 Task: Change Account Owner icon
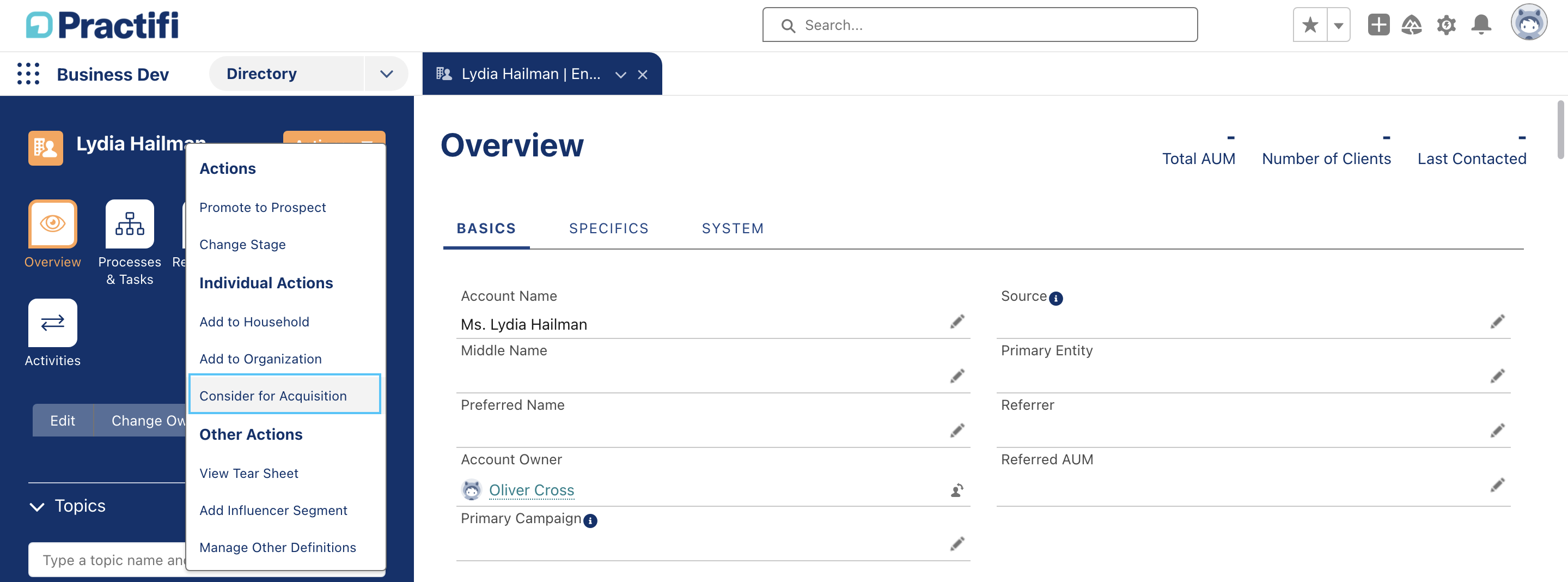coord(956,490)
